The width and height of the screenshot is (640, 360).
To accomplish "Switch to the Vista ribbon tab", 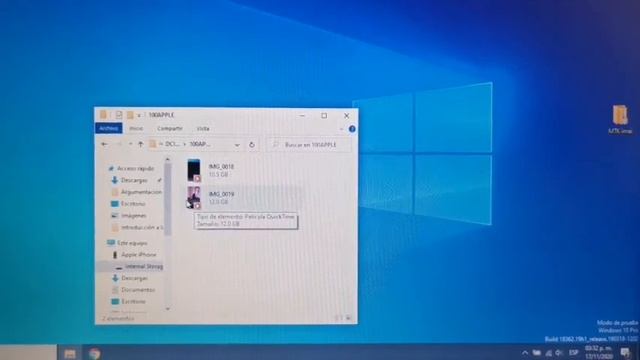I will [x=203, y=129].
